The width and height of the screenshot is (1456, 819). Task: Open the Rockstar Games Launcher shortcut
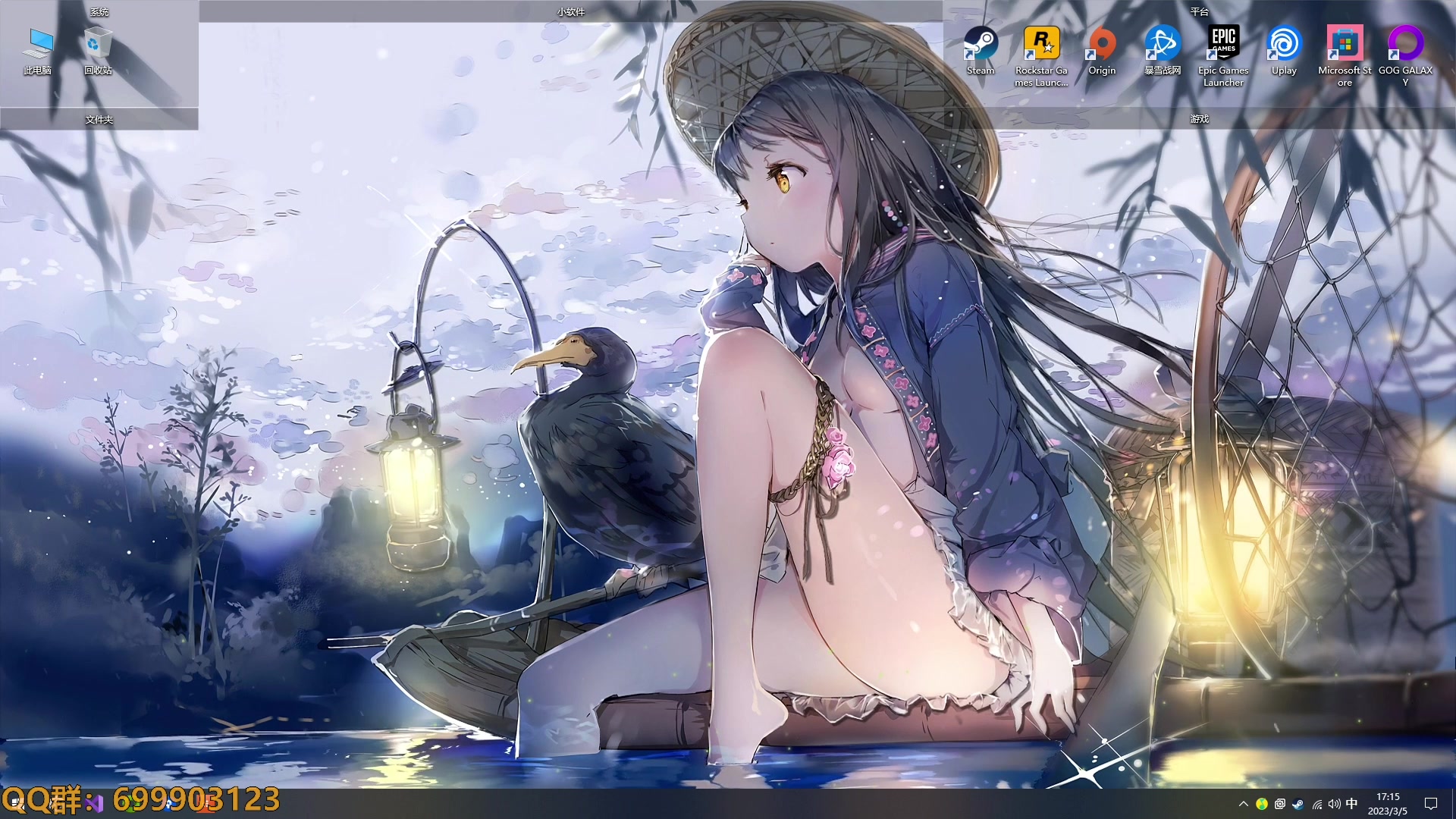click(x=1041, y=44)
